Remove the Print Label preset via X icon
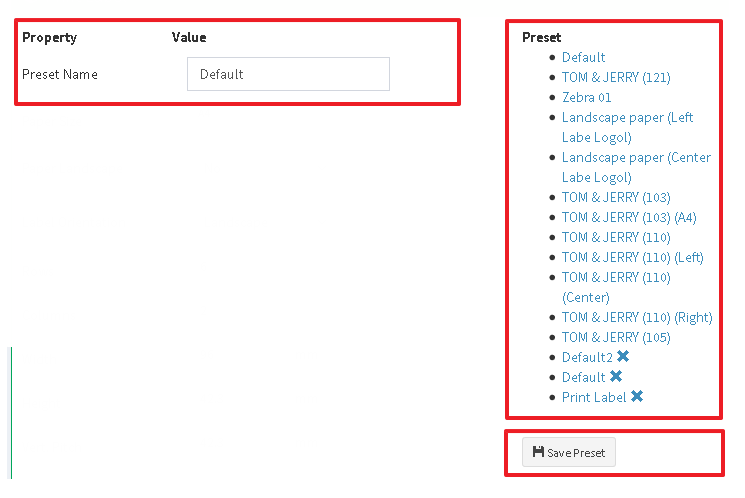This screenshot has width=745, height=498. tap(637, 397)
